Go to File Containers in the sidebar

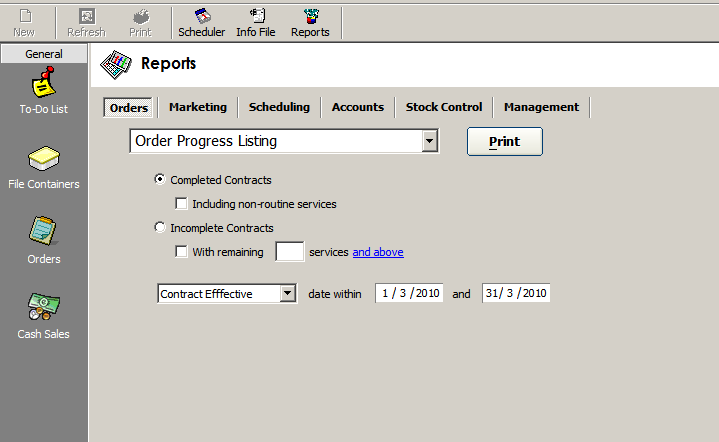(x=44, y=168)
